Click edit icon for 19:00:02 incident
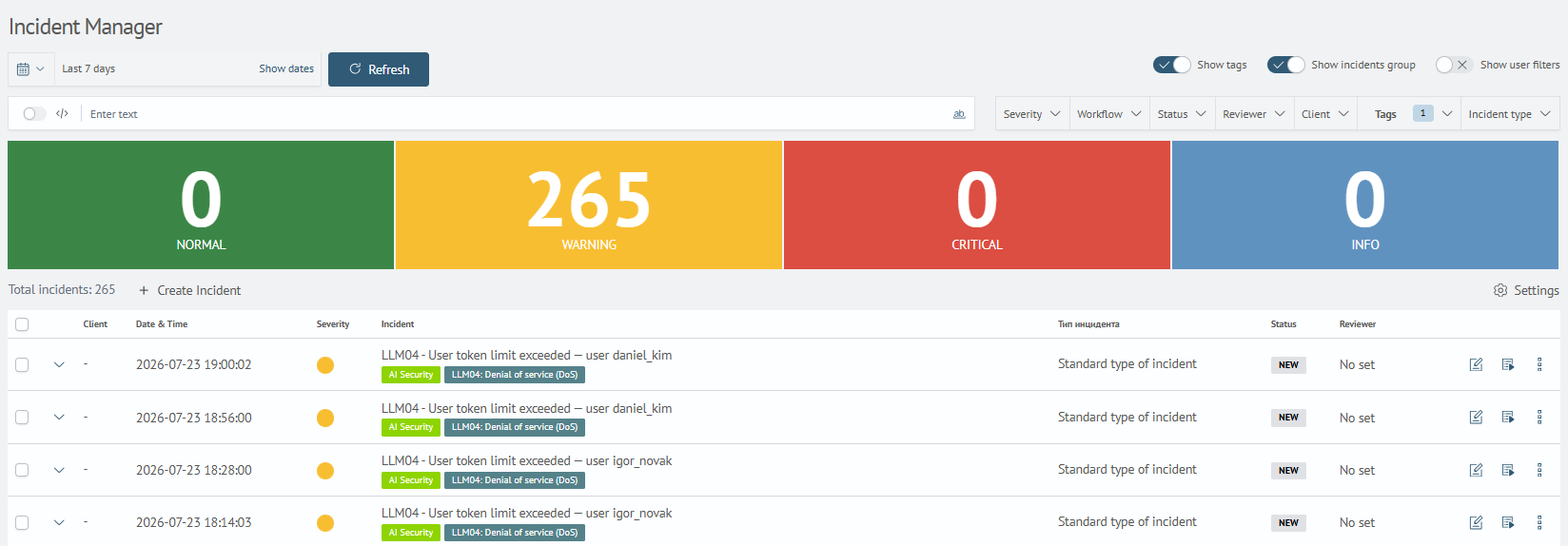This screenshot has width=1568, height=546. [1476, 364]
